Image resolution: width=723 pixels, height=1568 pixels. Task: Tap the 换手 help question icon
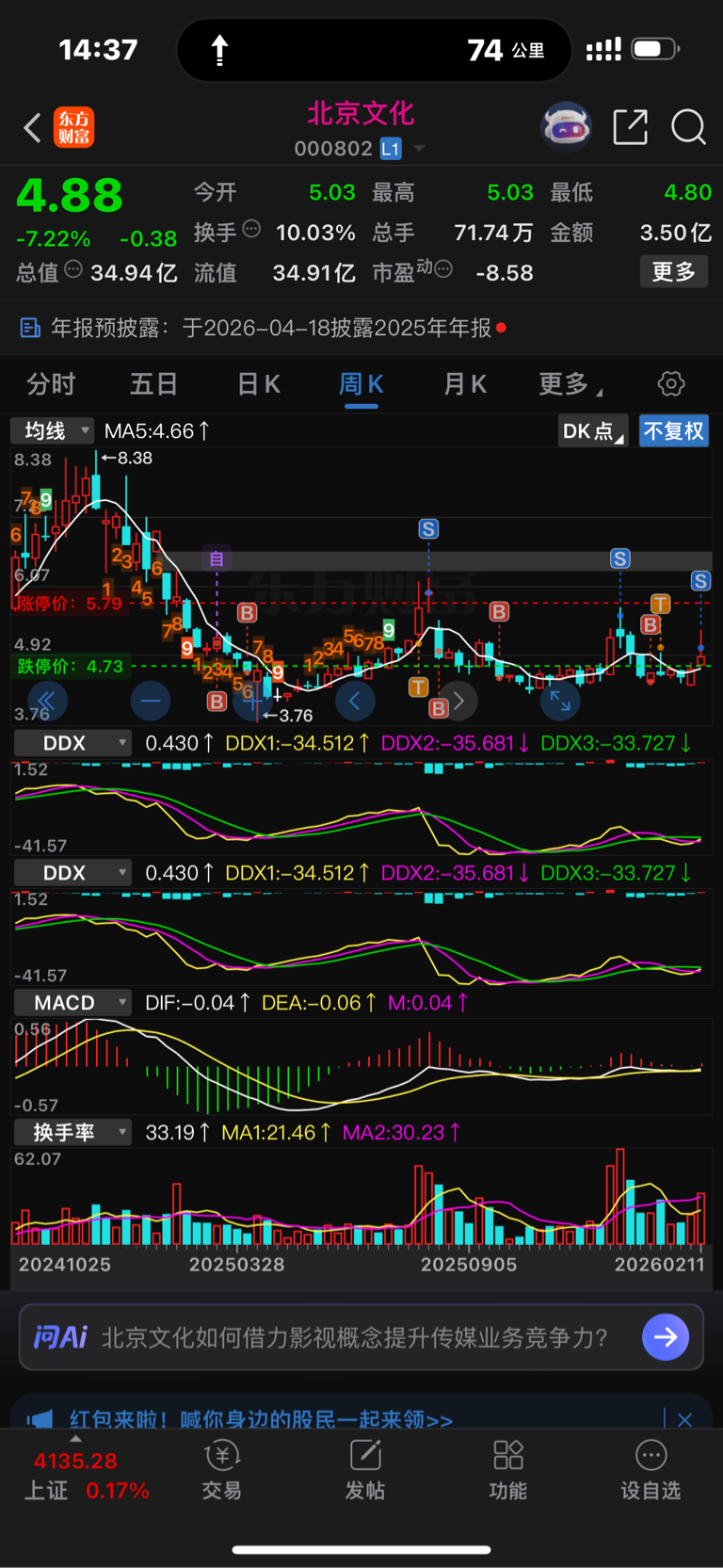point(251,229)
